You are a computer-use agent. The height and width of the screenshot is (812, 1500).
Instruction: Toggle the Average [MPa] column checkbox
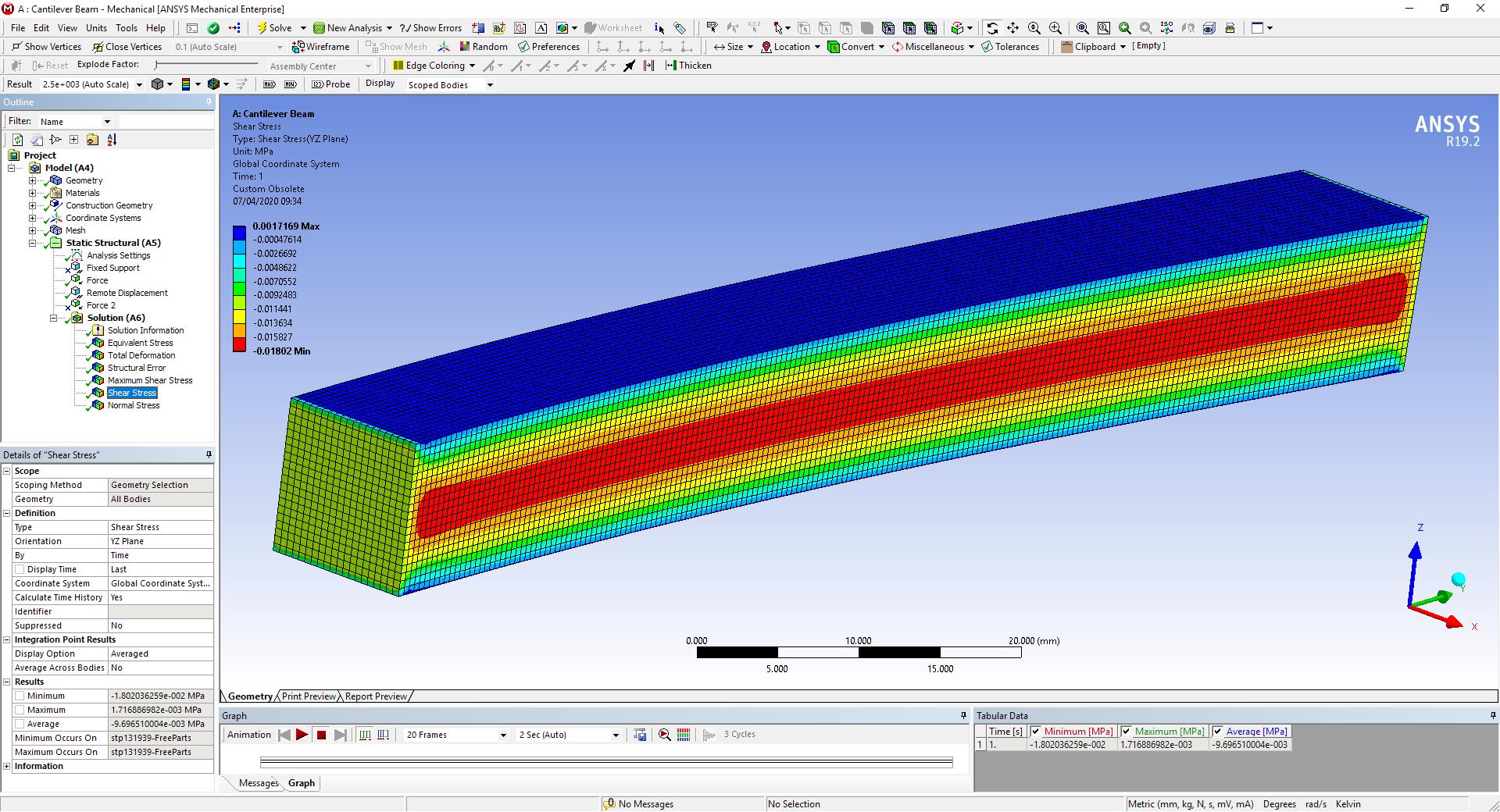[x=1217, y=732]
